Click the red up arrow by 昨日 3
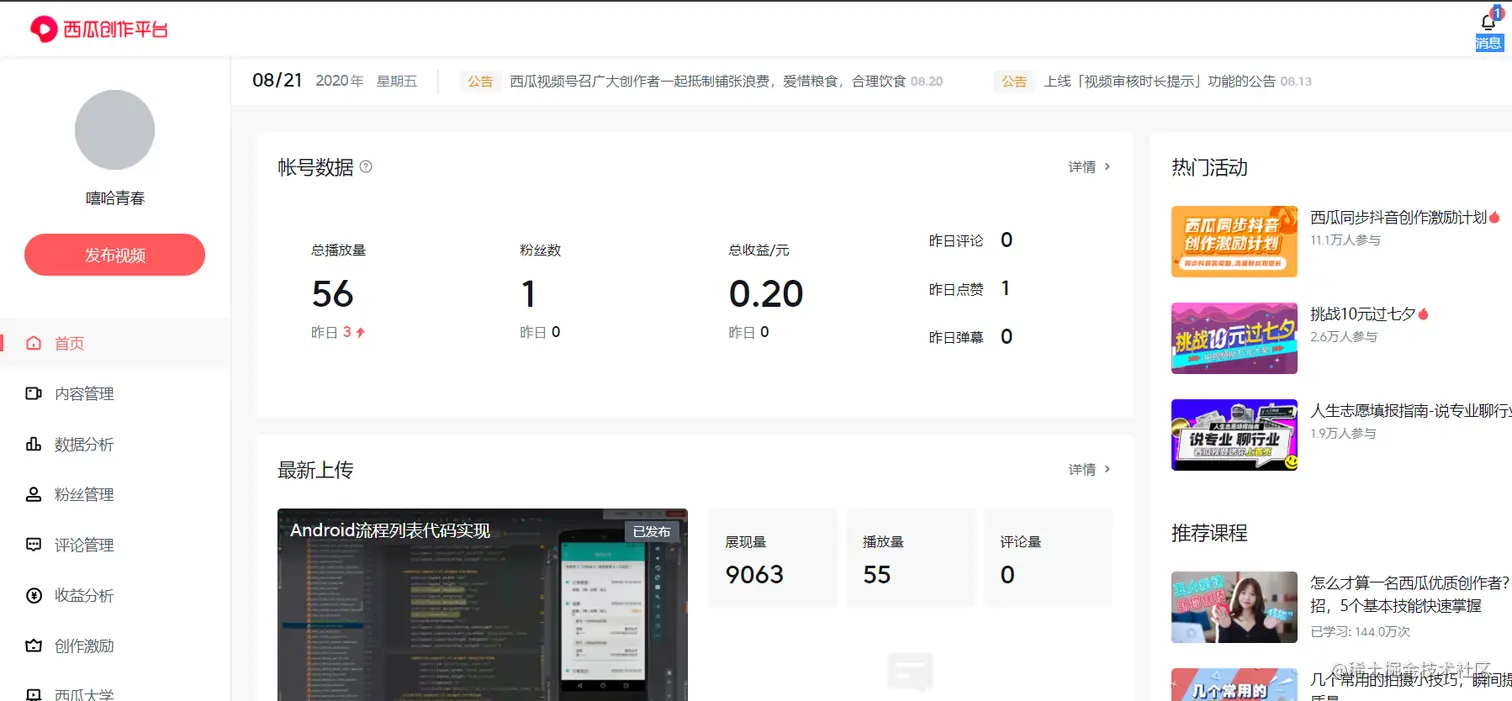The height and width of the screenshot is (701, 1512). point(360,333)
